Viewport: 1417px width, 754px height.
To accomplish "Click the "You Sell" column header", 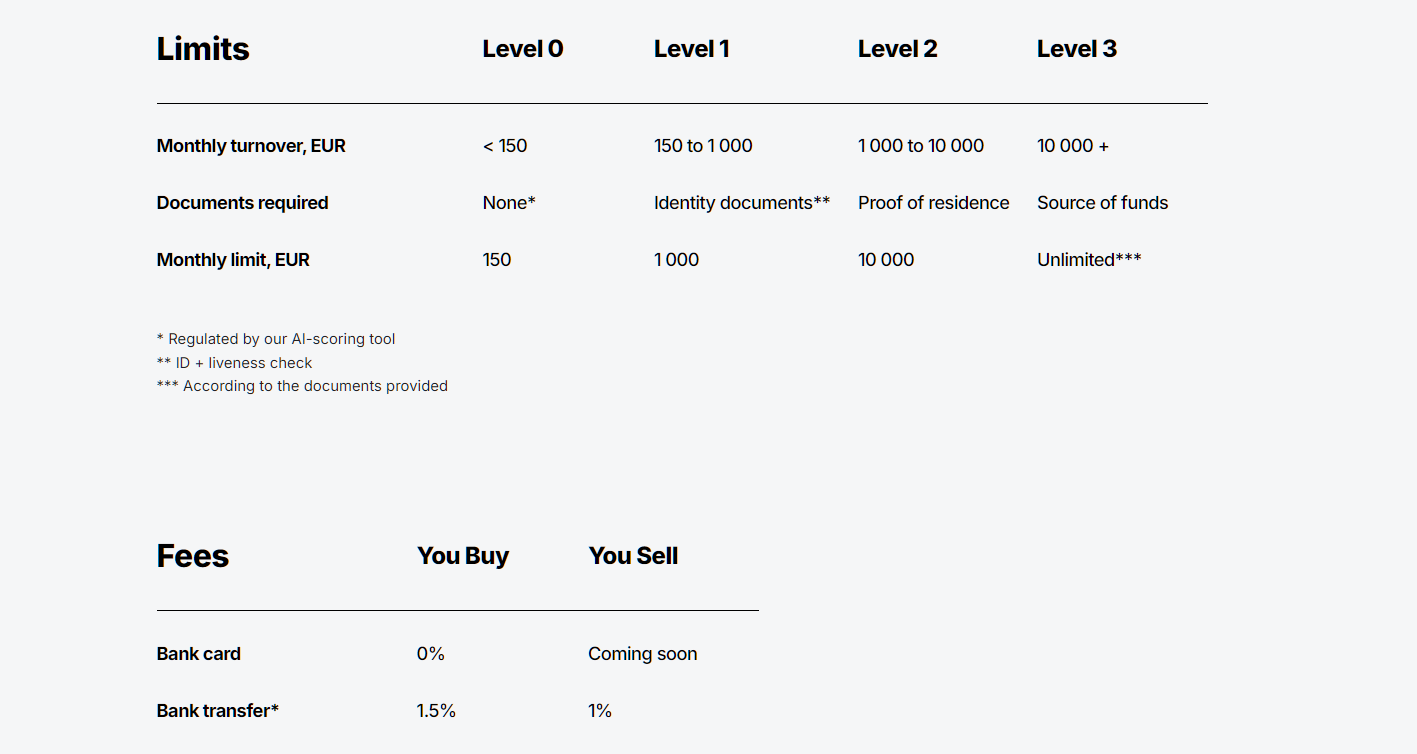I will pos(633,556).
